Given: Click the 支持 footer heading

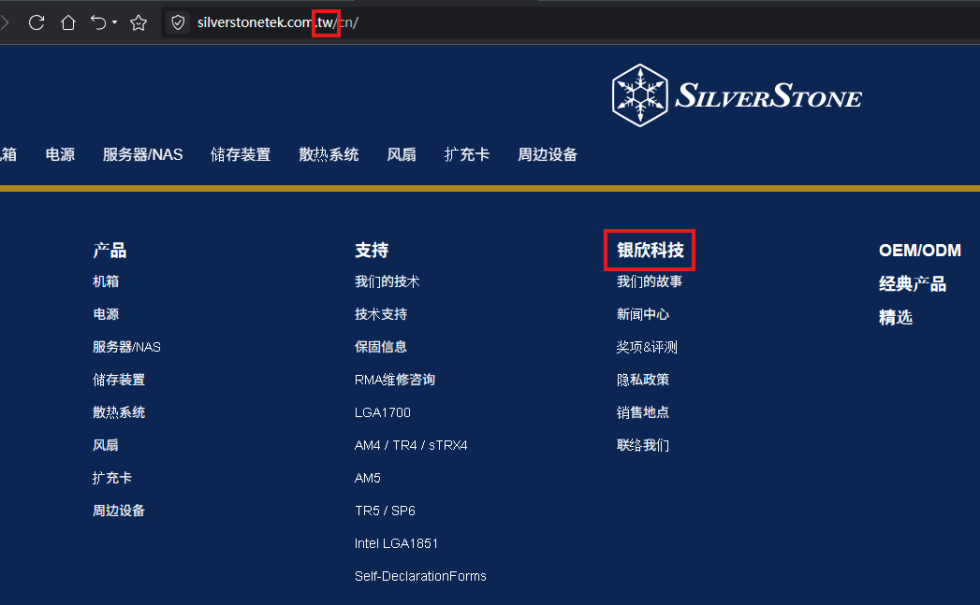Looking at the screenshot, I should pyautogui.click(x=371, y=250).
